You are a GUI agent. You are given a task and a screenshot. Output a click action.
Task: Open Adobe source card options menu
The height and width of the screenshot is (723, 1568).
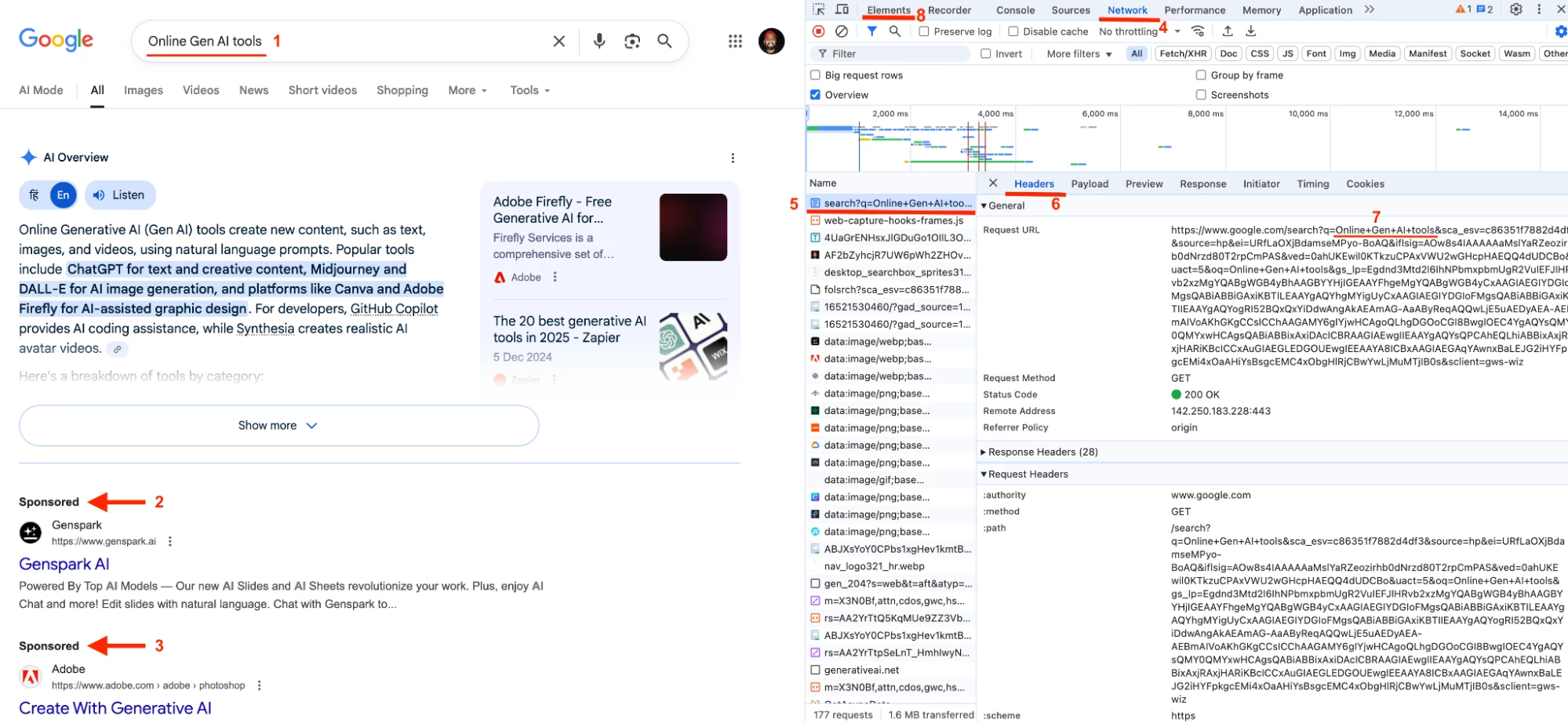click(x=555, y=277)
